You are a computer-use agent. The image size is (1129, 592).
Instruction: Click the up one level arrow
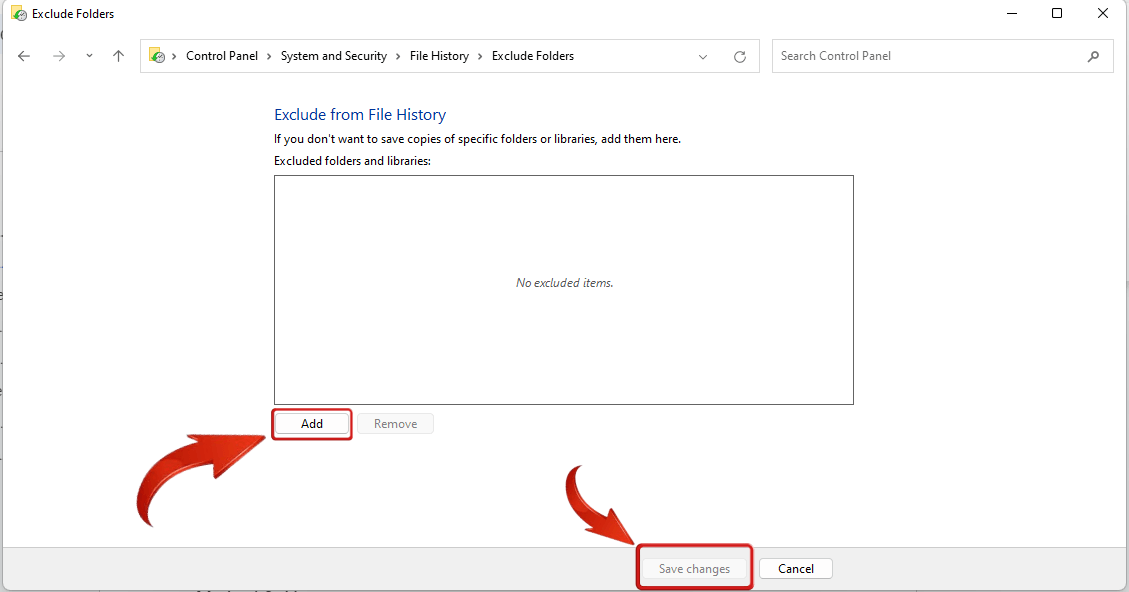[118, 56]
